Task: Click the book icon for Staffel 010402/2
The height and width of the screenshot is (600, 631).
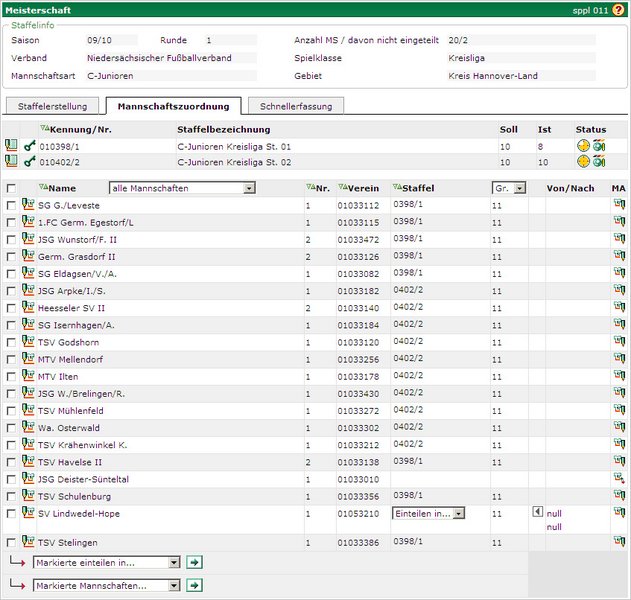Action: [11, 161]
